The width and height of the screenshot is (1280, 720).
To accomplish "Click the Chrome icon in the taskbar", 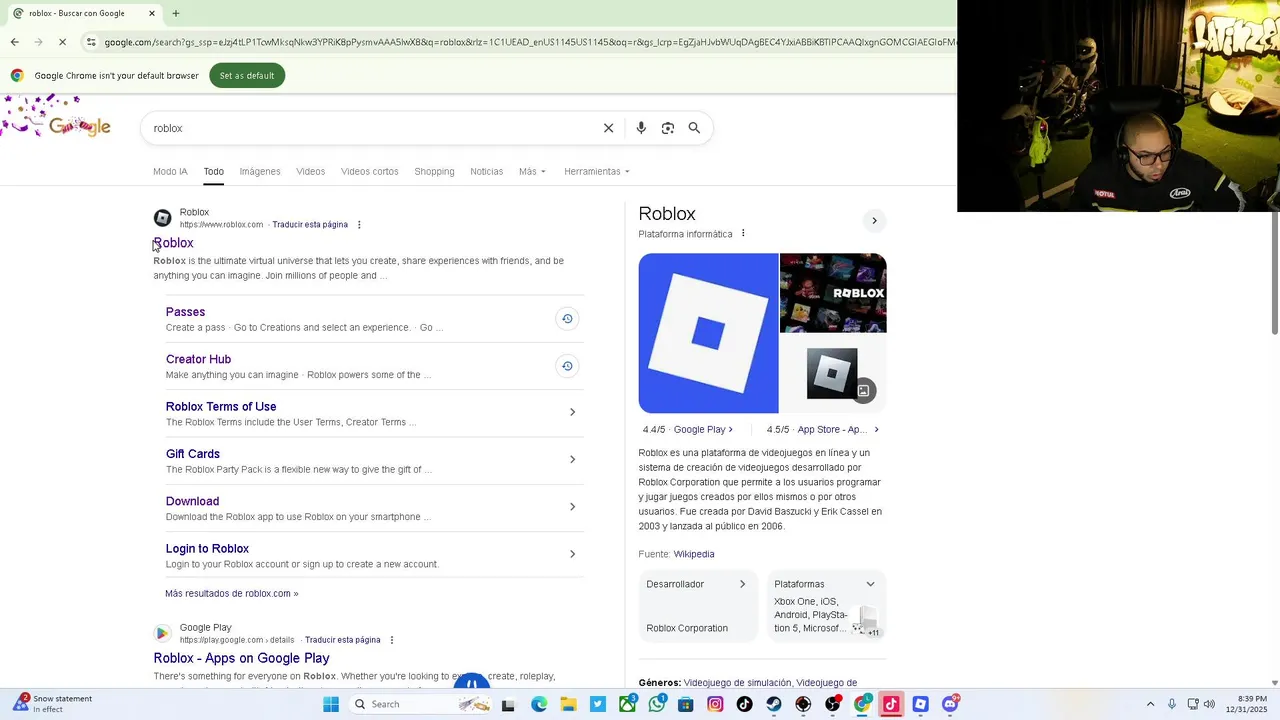I will point(862,704).
